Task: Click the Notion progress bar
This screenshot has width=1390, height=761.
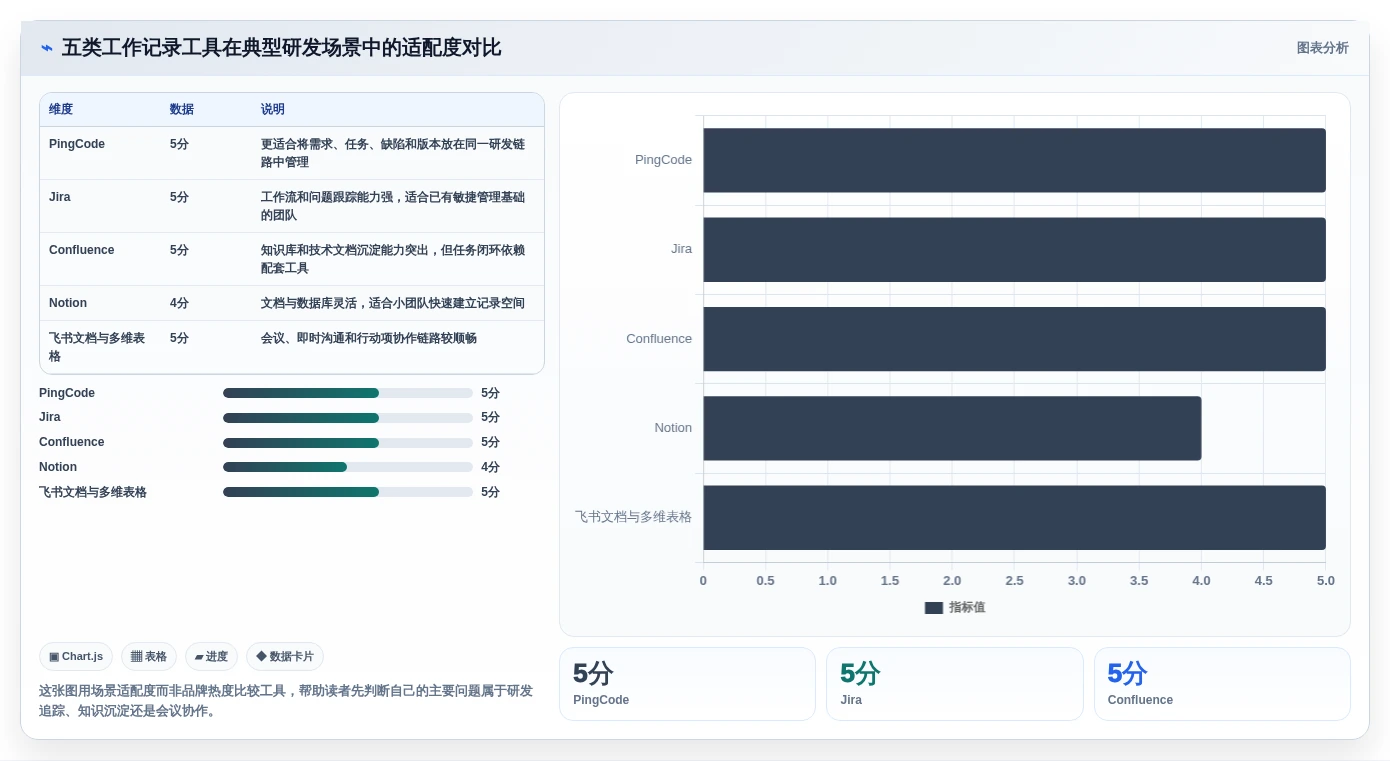Action: coord(348,467)
